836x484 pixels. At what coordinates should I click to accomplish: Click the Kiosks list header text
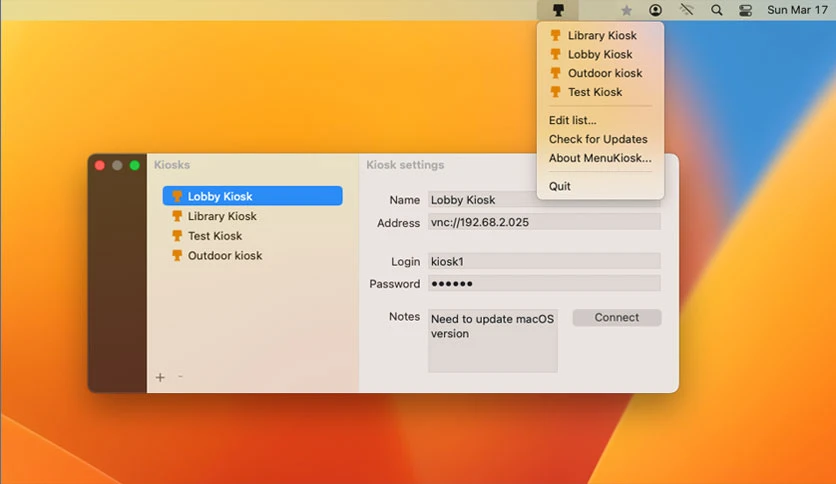click(172, 165)
